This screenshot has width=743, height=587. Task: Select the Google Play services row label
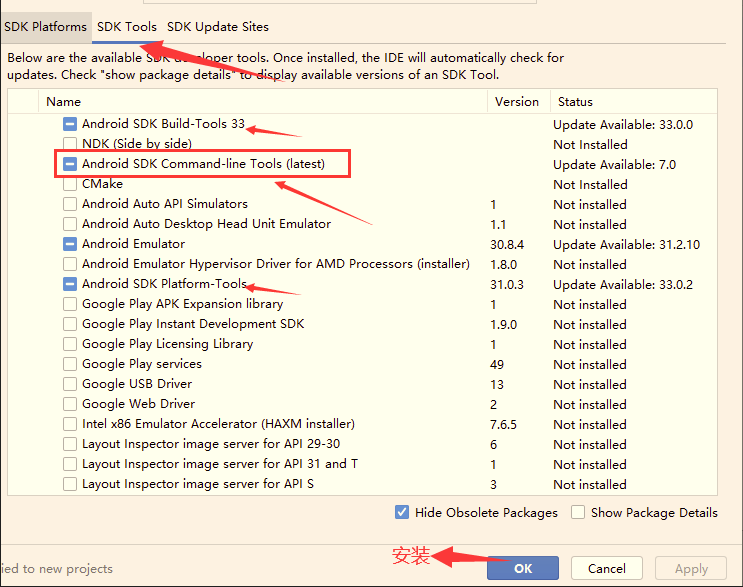[x=142, y=364]
